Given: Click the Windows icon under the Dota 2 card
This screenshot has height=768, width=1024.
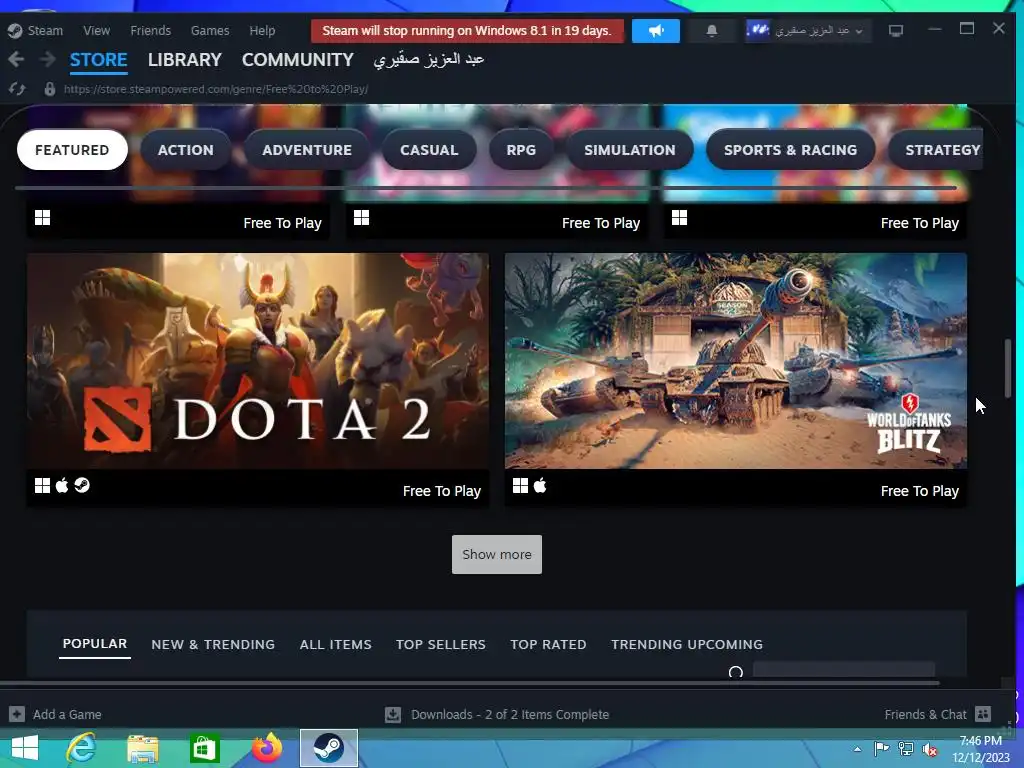Looking at the screenshot, I should (42, 485).
